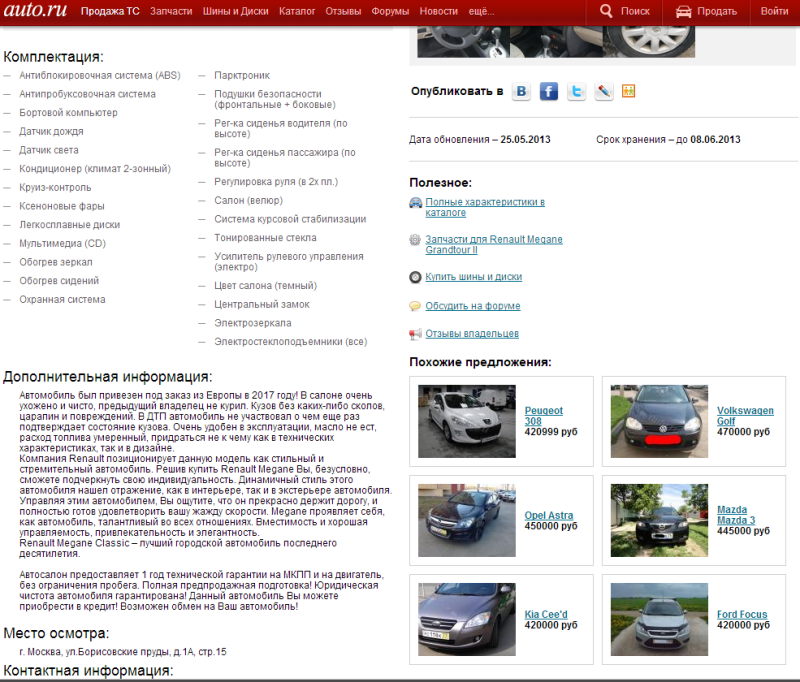Viewport: 800px width, 682px height.
Task: Open the Peugeot 308 offer link
Action: [x=543, y=416]
